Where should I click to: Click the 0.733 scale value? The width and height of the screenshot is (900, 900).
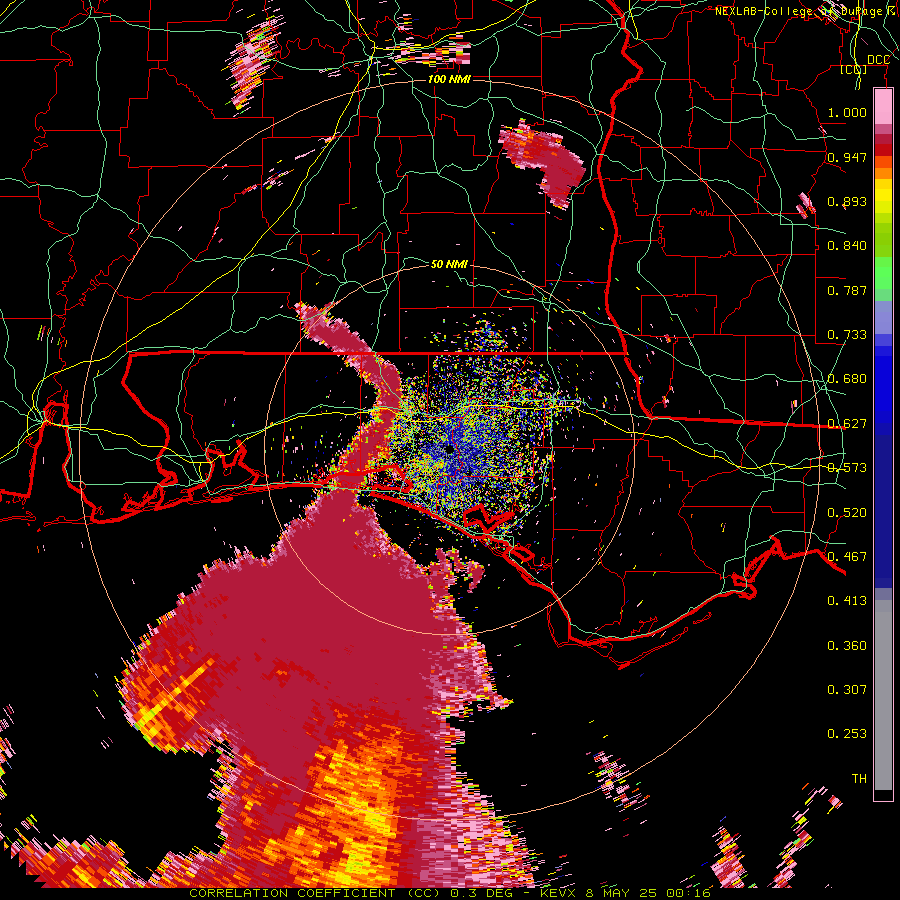coord(847,335)
